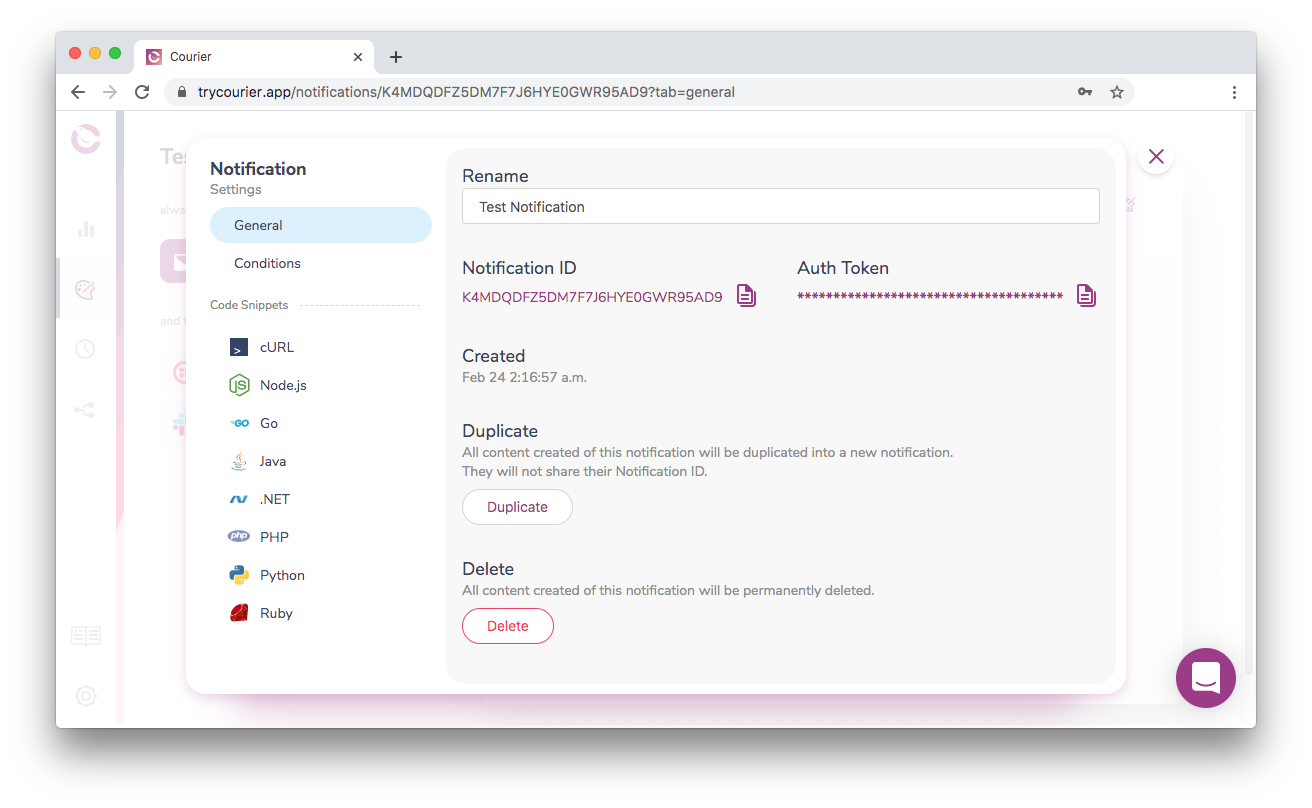Copy the Notification ID with the clipboard icon
This screenshot has width=1312, height=808.
pos(746,296)
